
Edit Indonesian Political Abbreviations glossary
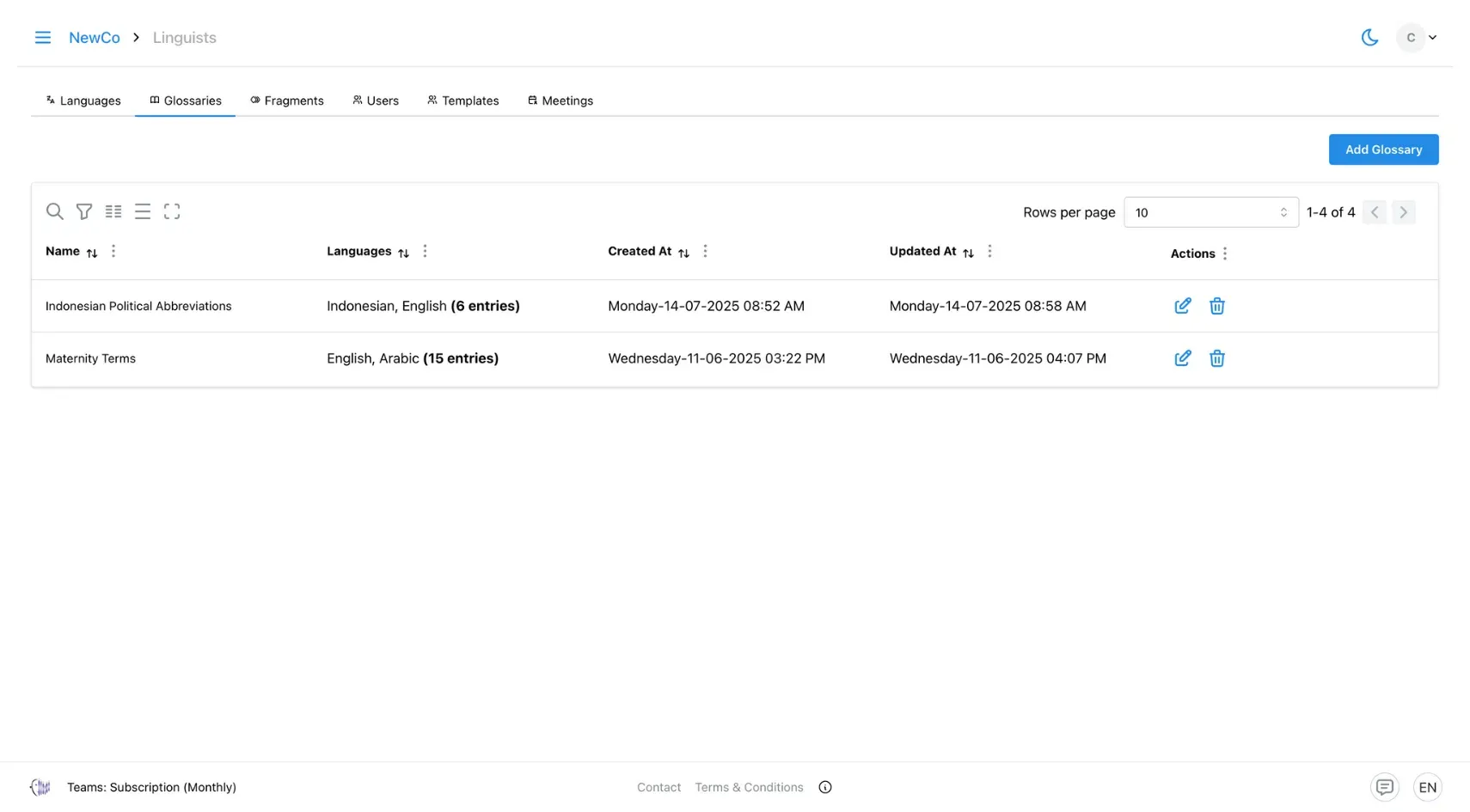point(1183,306)
